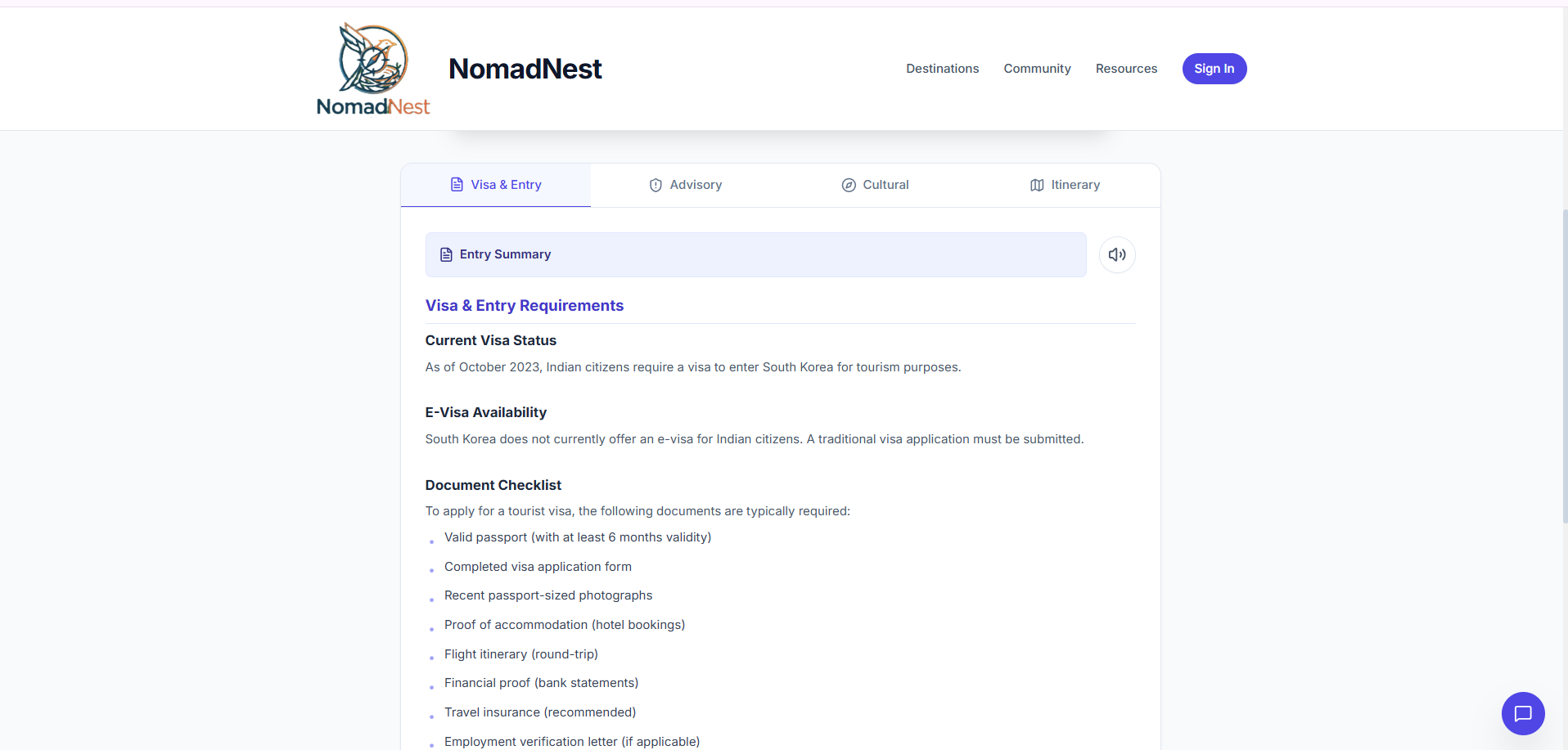1568x750 pixels.
Task: Go to the Community page
Action: [x=1037, y=69]
